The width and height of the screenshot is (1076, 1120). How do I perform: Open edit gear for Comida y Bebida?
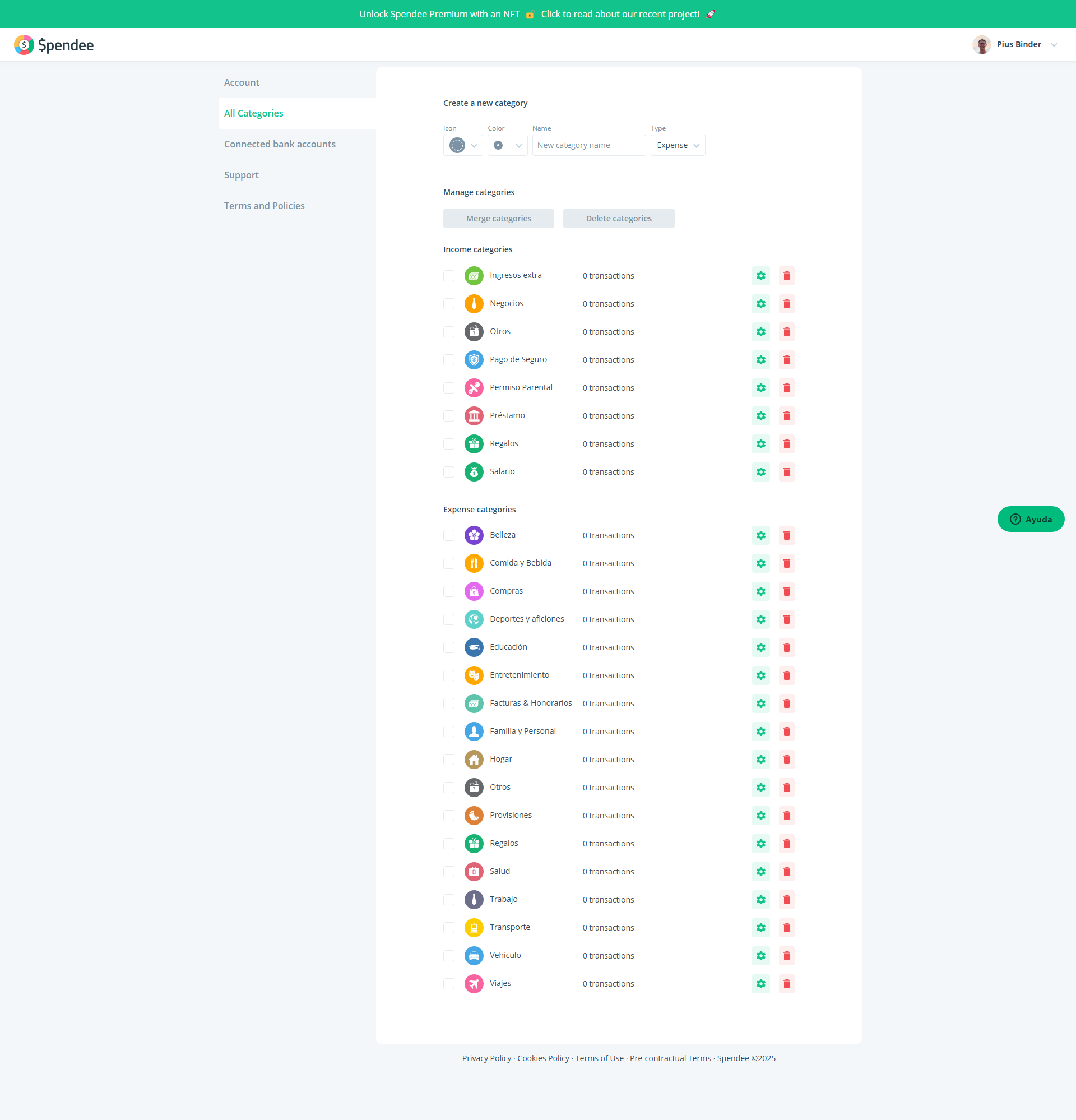760,563
